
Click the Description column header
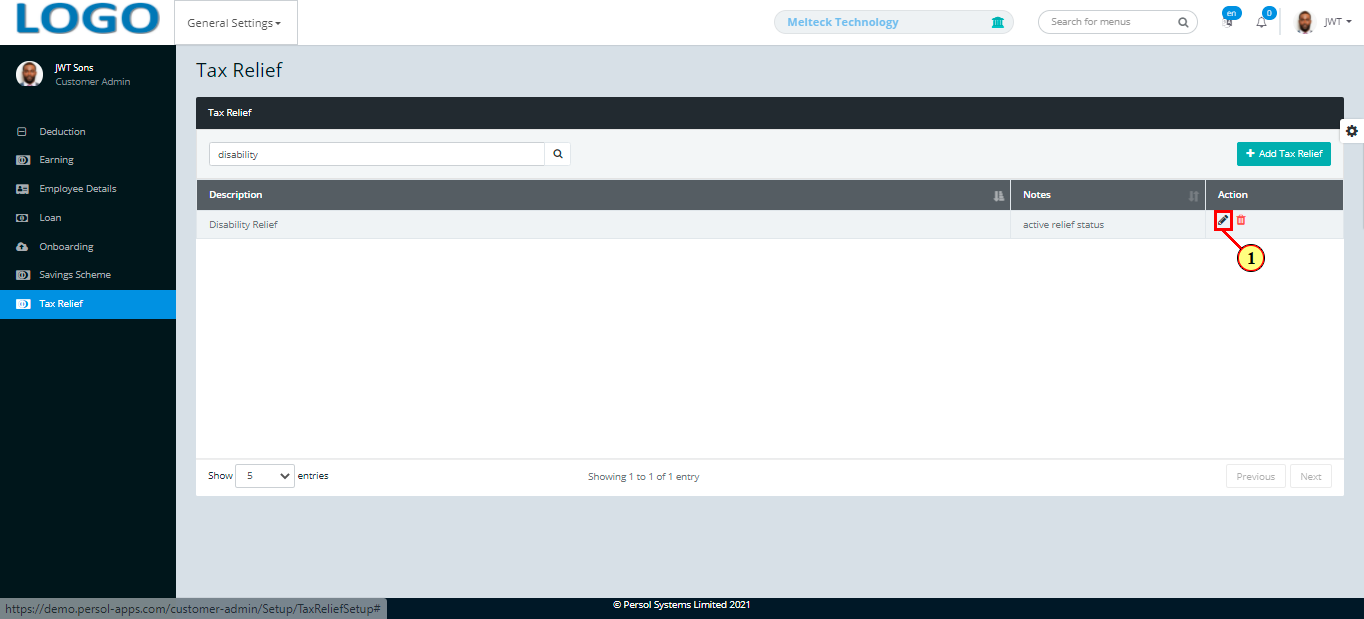click(603, 195)
